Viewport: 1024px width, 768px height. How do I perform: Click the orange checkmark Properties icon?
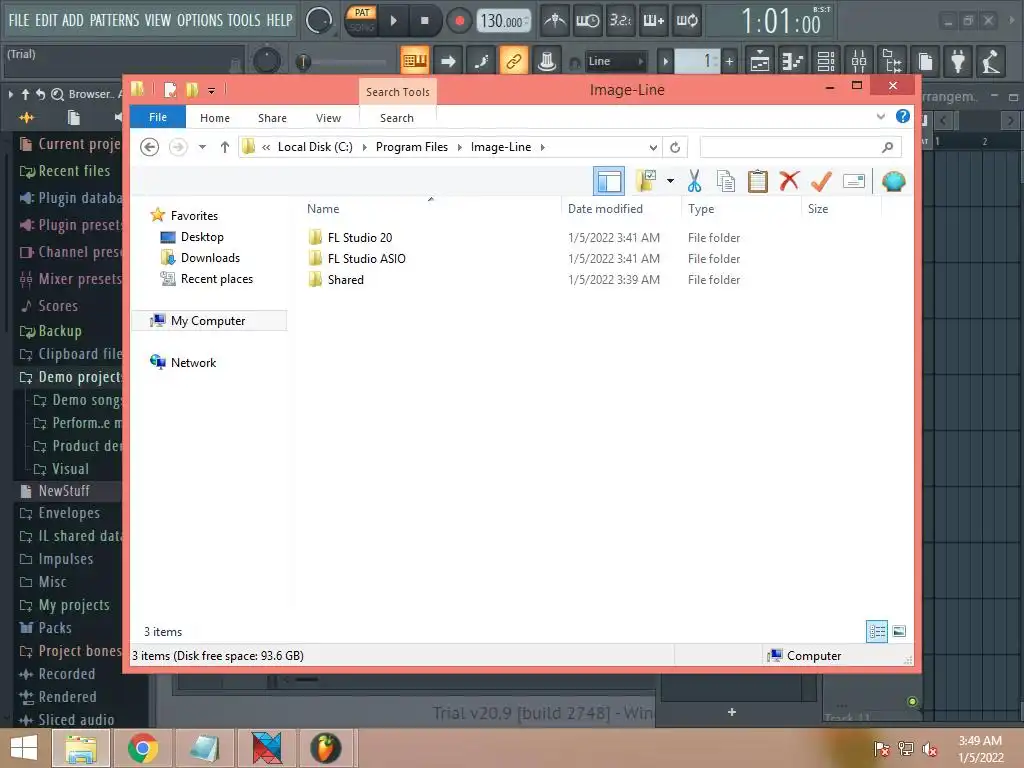pos(822,181)
